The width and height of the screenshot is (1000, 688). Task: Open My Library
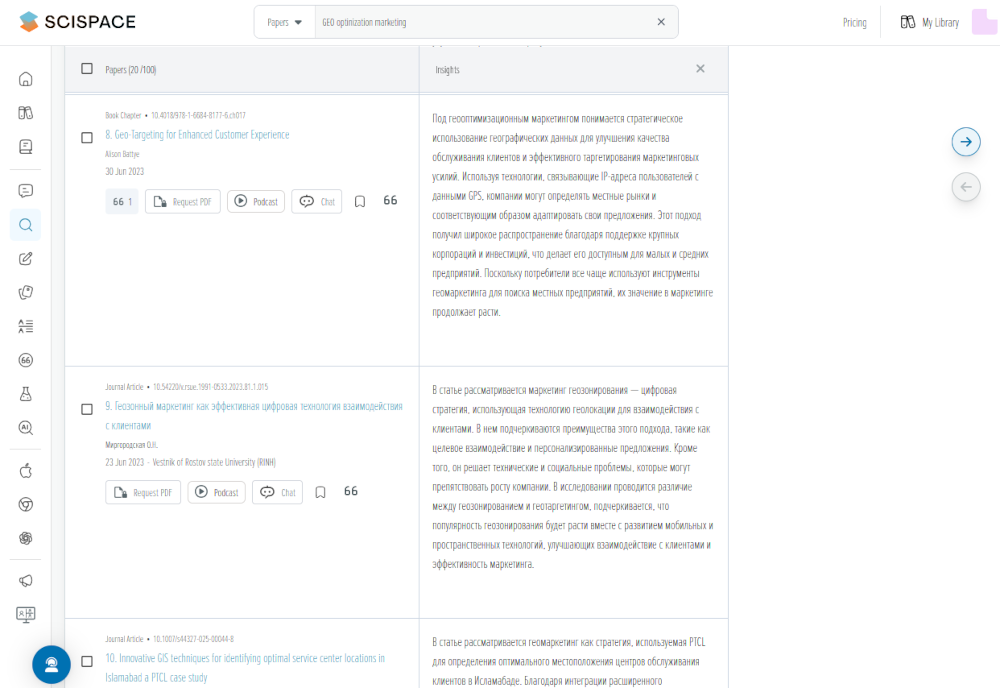929,22
